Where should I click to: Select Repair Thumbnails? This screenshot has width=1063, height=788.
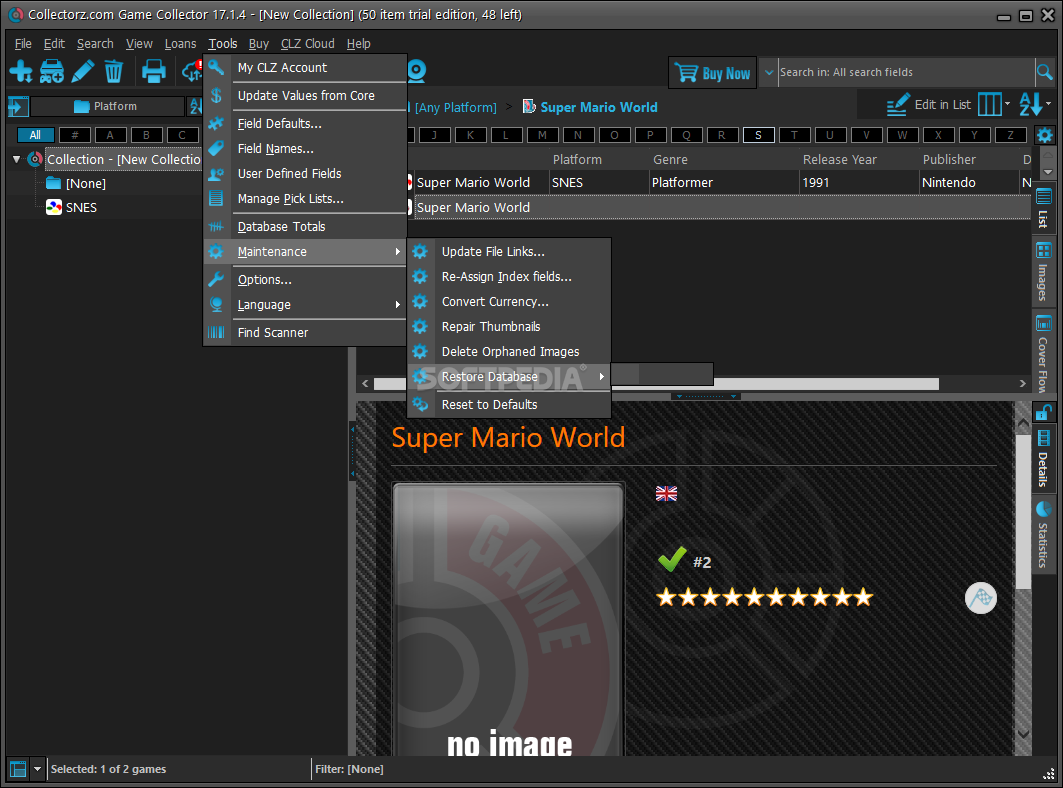pos(509,327)
